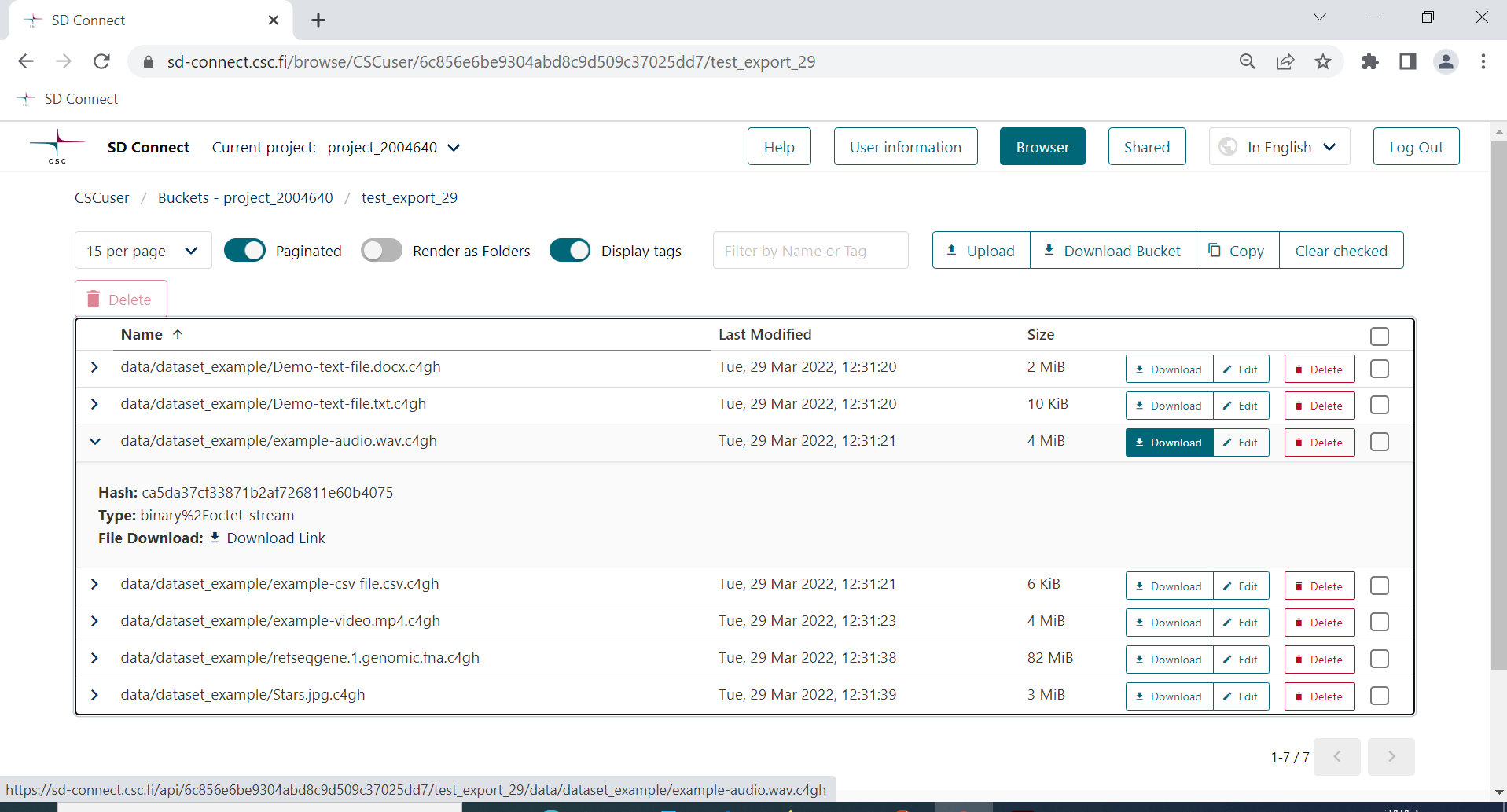
Task: Close the SD Connect tab
Action: [x=274, y=20]
